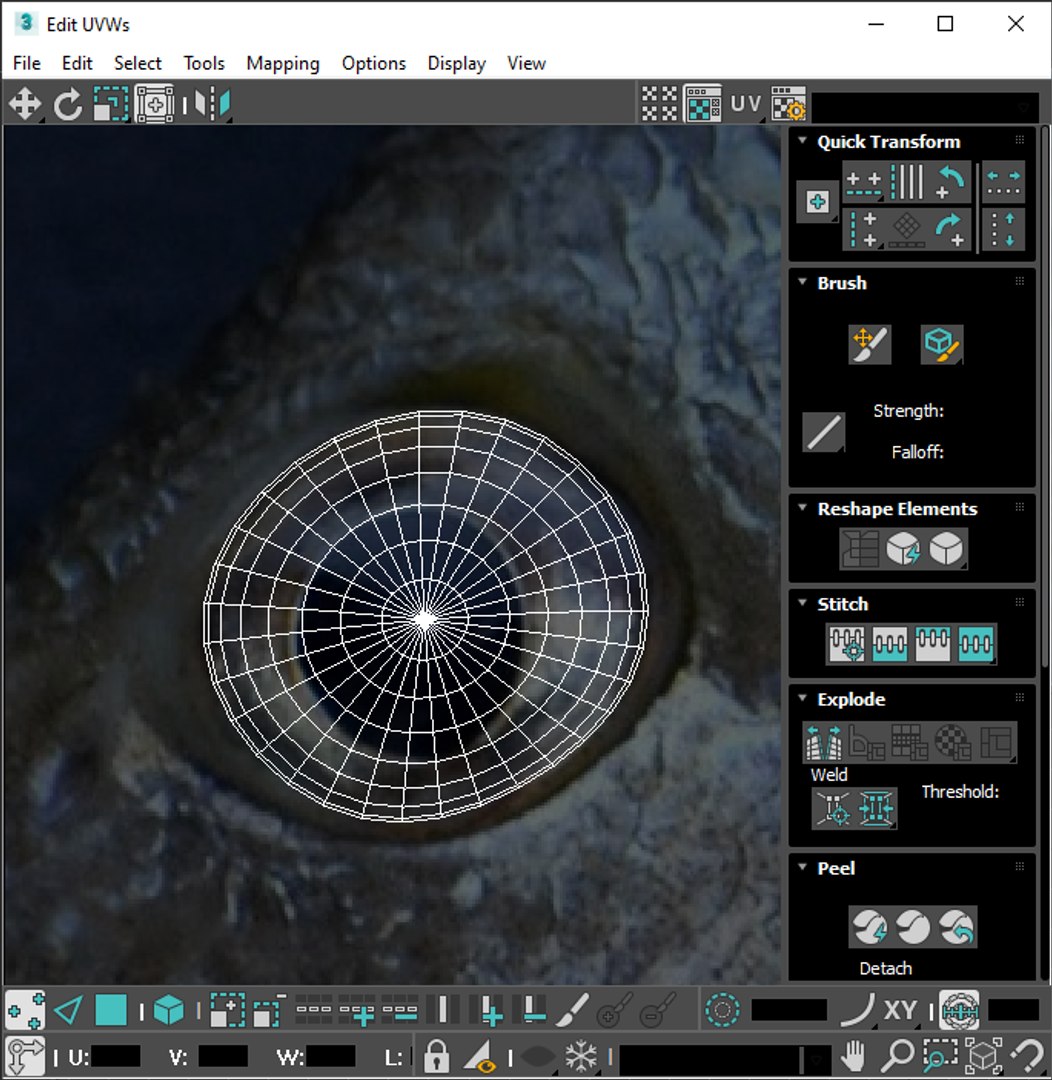
Task: Click Straighten Selection in Reshape Elements
Action: pos(860,549)
